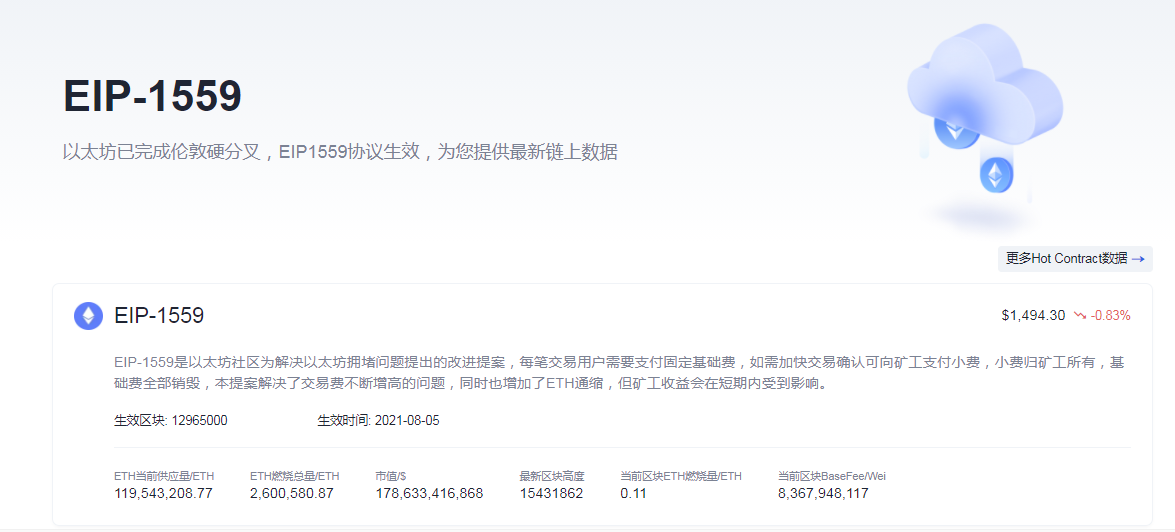Screen dimensions: 1175x532
Task: Click the Ethereum logo beside the EIP-1559 card title
Action: pos(88,316)
